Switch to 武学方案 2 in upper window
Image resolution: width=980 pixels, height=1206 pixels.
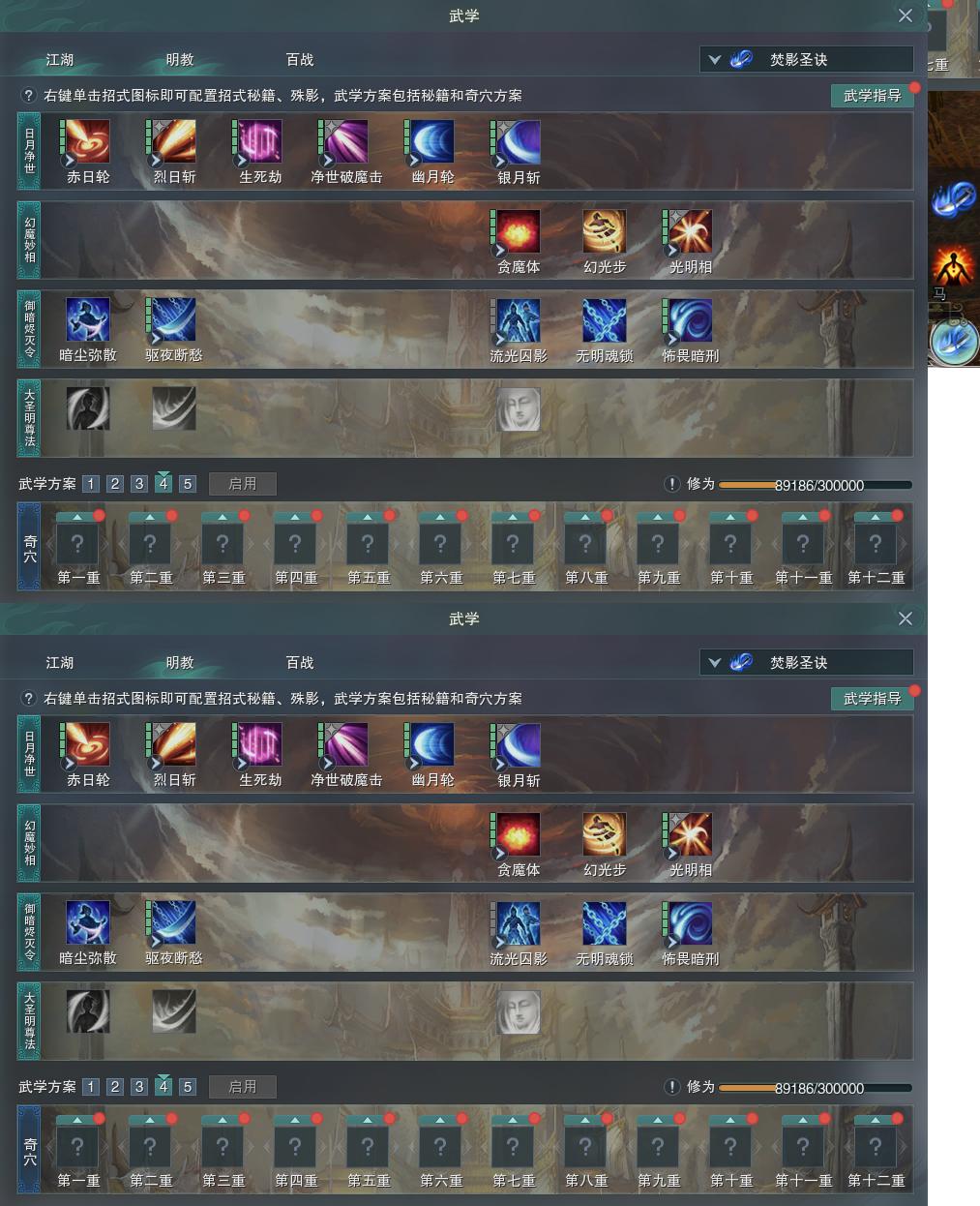pyautogui.click(x=115, y=484)
